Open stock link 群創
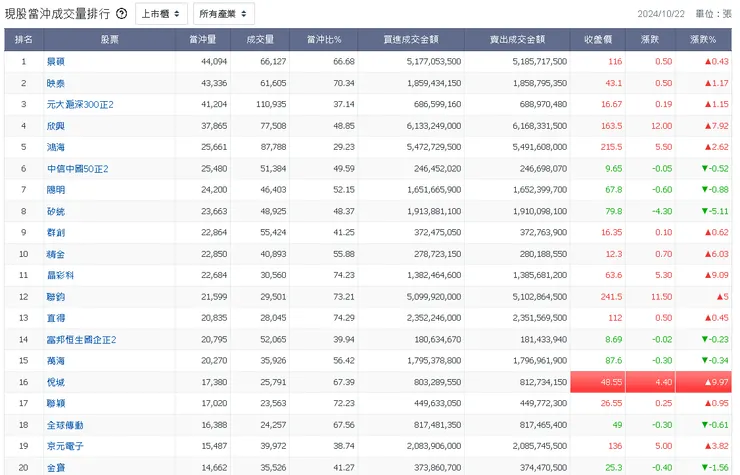 tap(56, 232)
